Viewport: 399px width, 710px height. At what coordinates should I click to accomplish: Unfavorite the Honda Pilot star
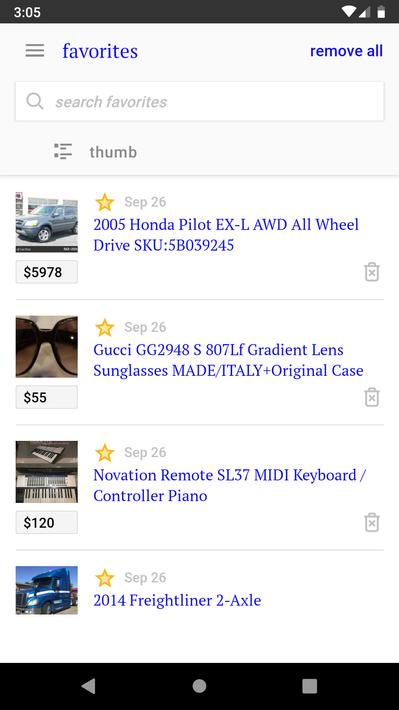coord(105,202)
